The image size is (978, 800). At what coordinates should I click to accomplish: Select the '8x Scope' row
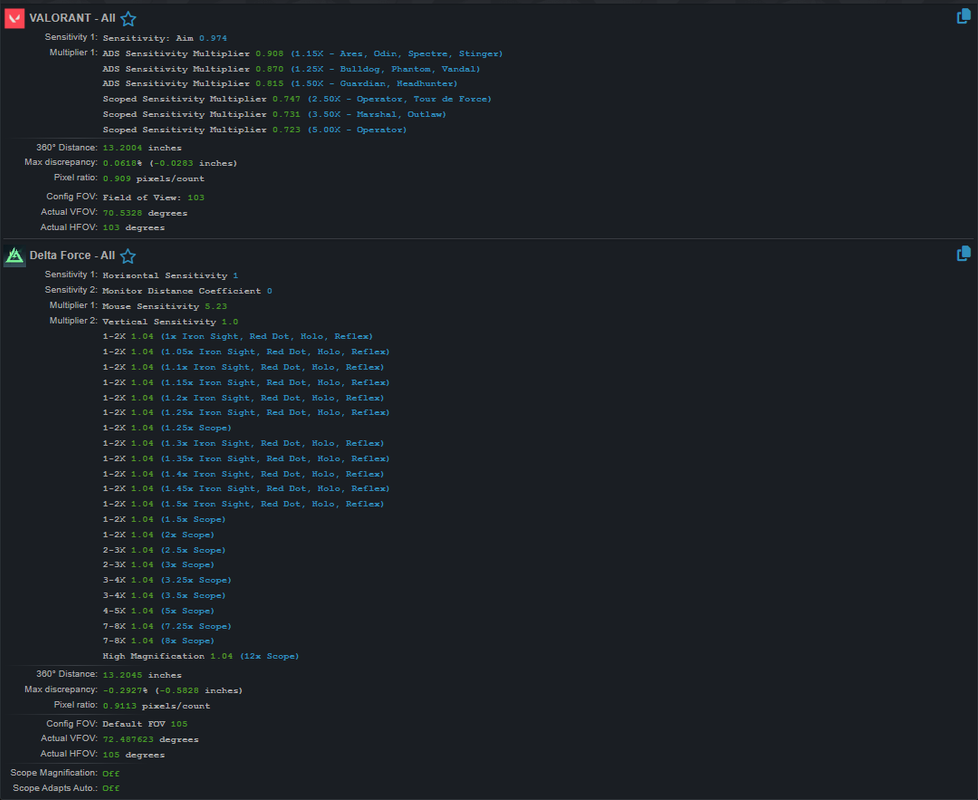tap(158, 641)
